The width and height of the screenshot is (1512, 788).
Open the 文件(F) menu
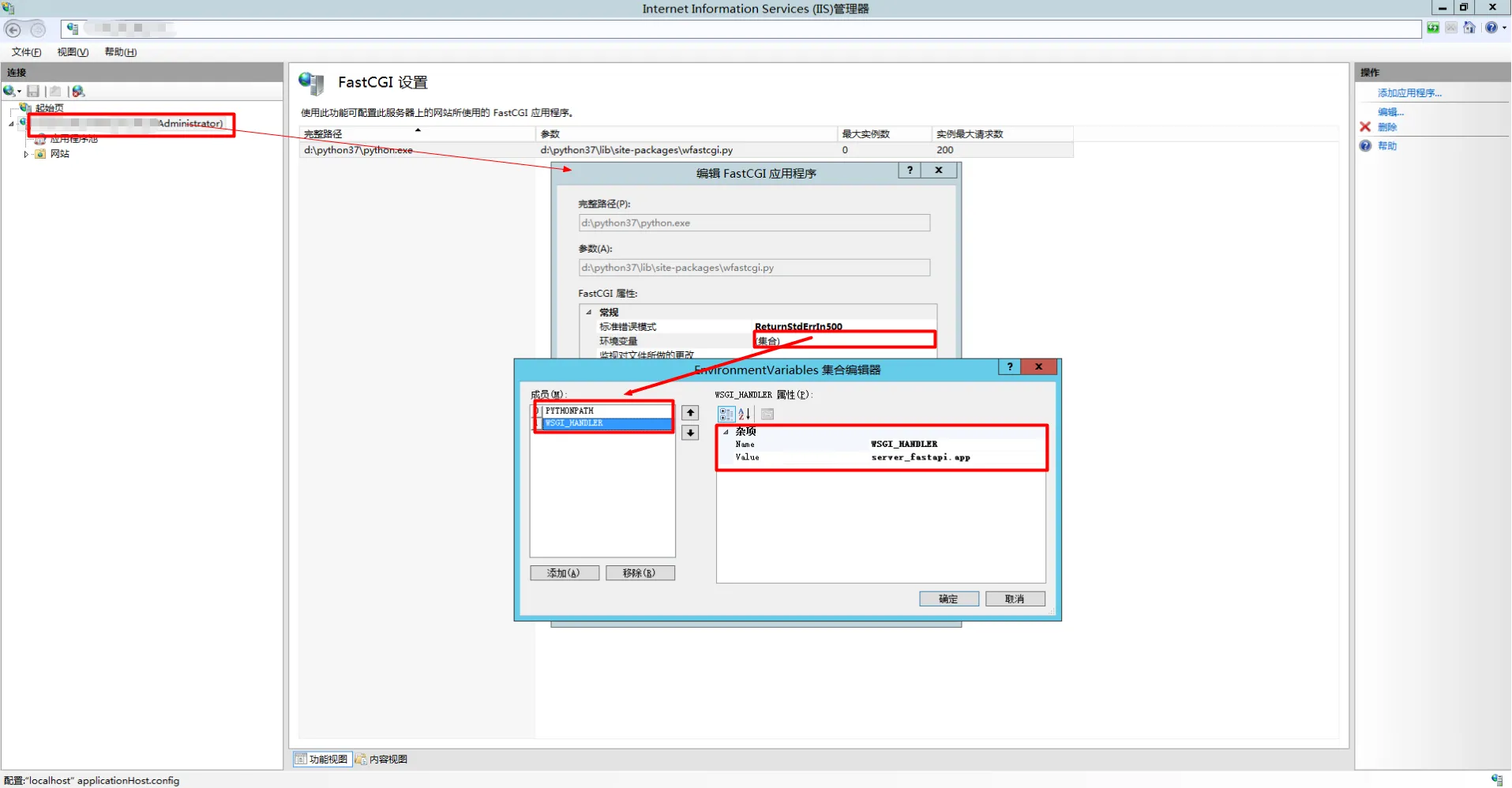26,52
